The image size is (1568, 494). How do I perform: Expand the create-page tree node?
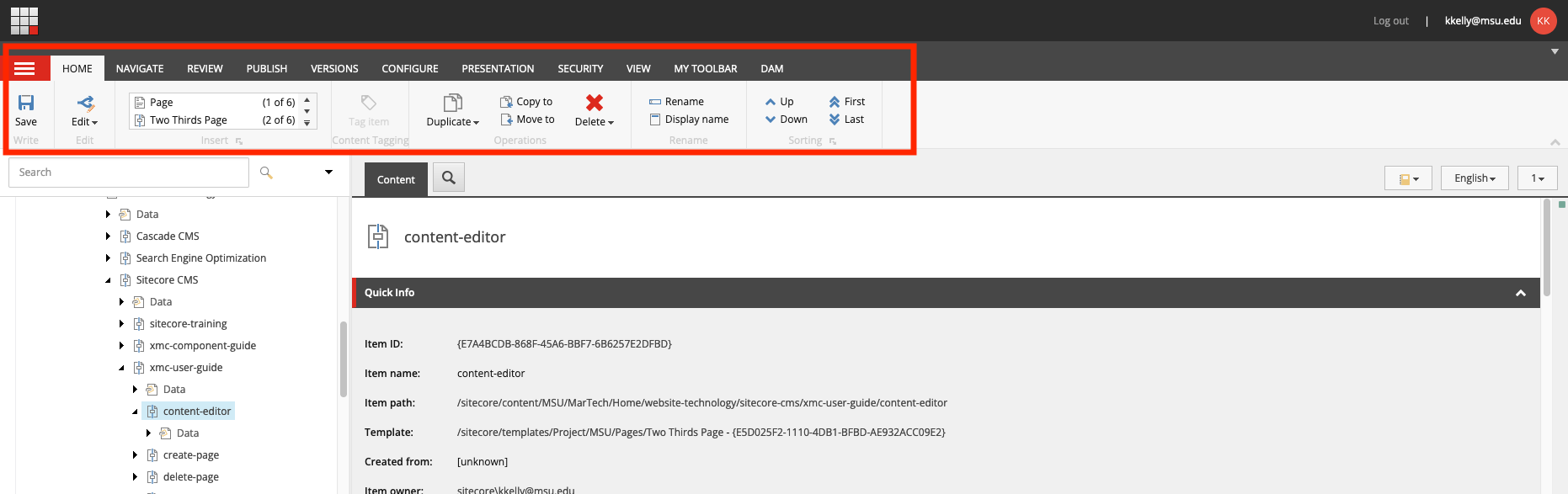pos(135,455)
